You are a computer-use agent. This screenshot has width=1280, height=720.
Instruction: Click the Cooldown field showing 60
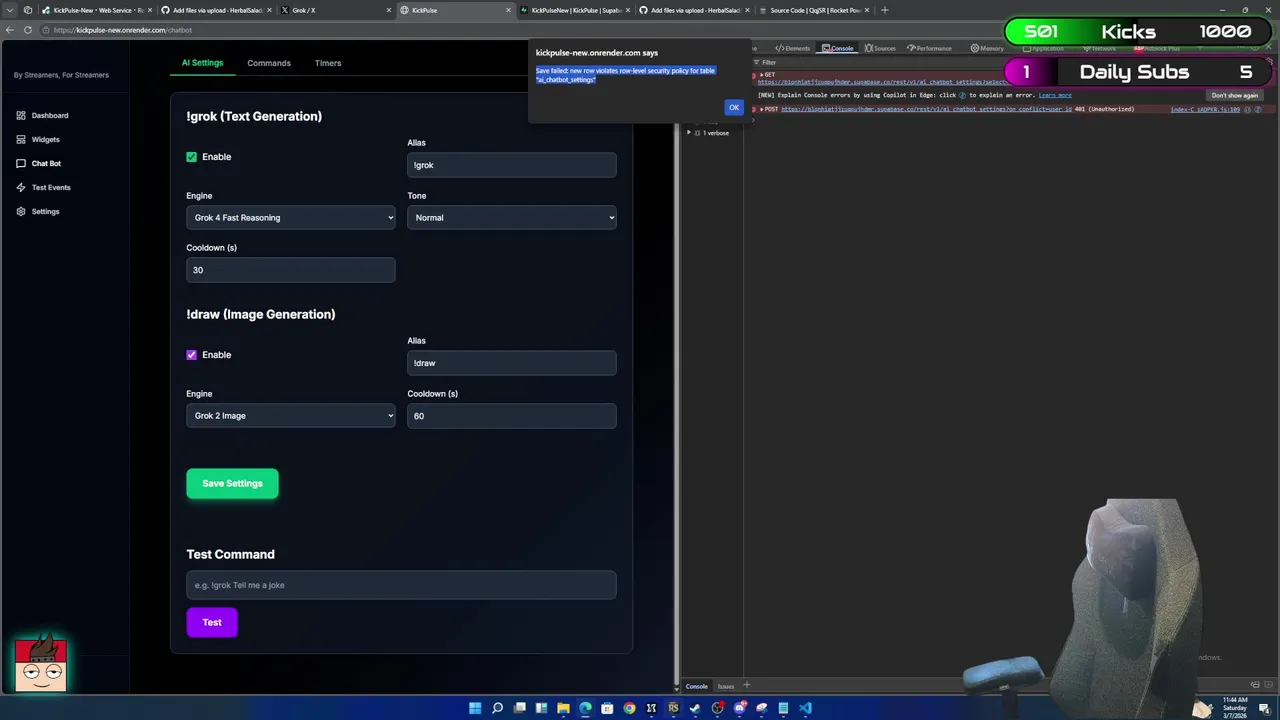pos(512,416)
